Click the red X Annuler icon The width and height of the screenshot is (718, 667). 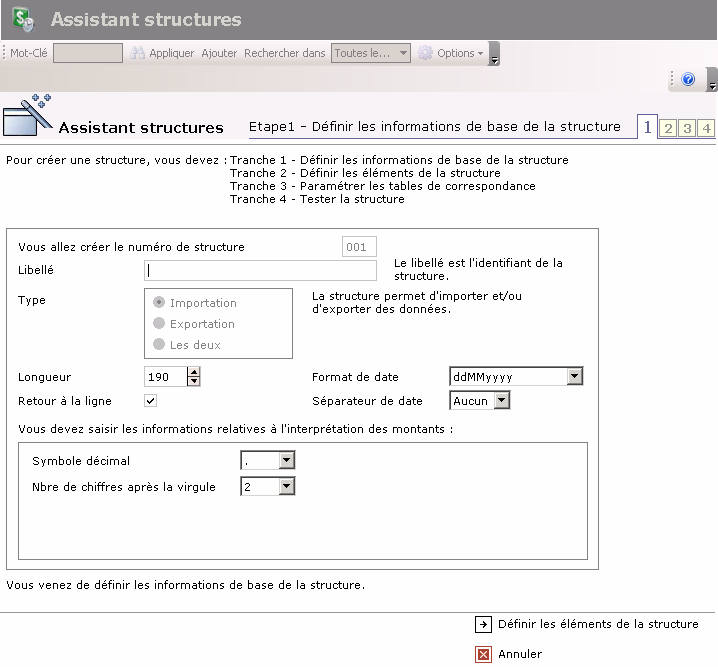click(483, 654)
